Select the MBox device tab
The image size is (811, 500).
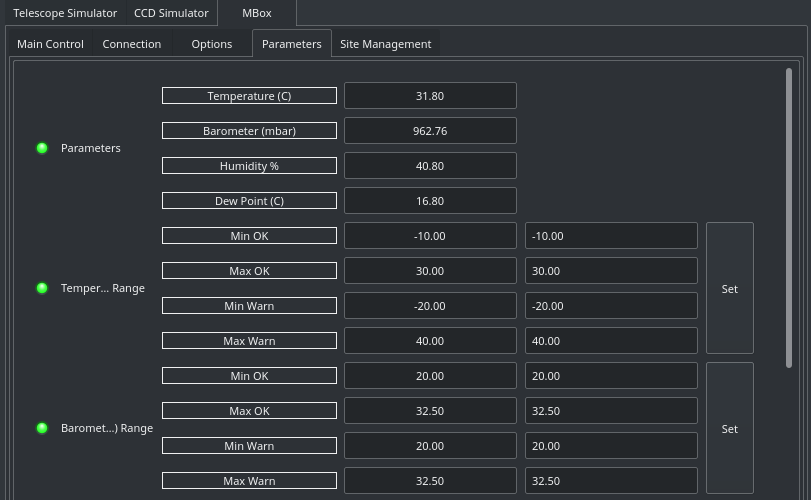257,13
